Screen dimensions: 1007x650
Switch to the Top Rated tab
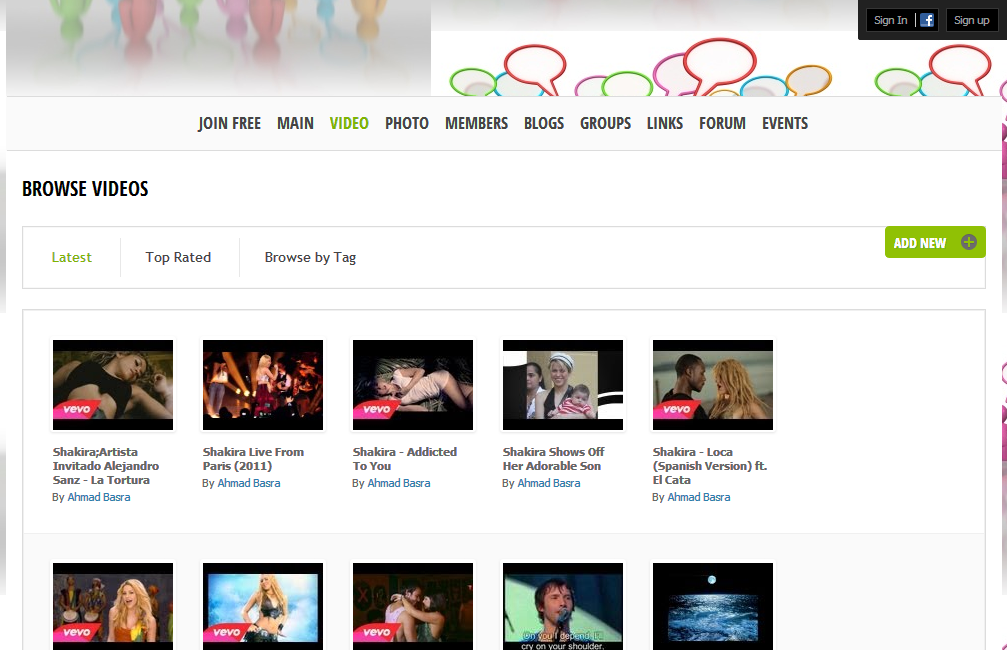[x=178, y=258]
